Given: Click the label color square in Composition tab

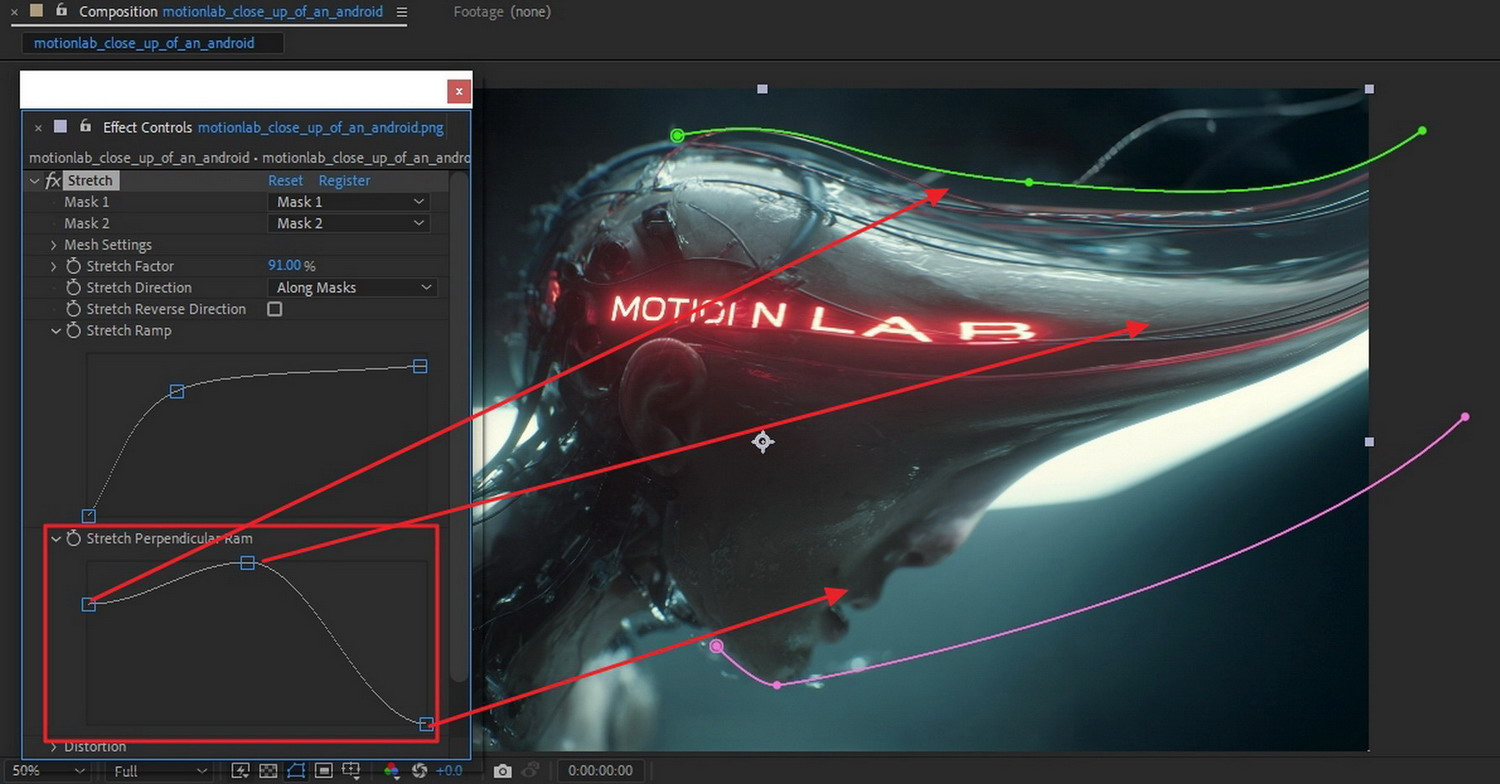Looking at the screenshot, I should pos(36,11).
